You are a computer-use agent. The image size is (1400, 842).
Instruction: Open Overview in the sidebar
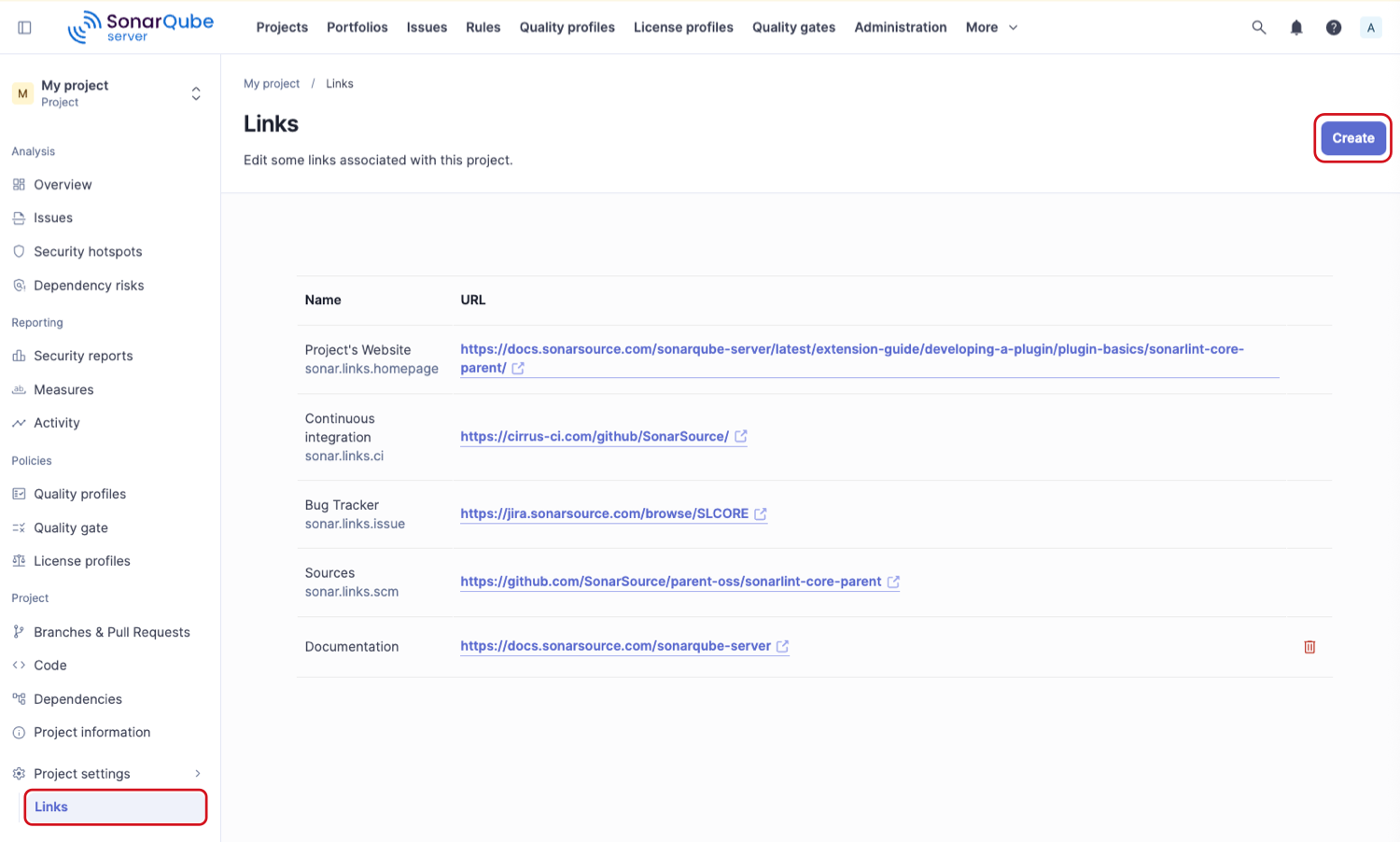63,185
